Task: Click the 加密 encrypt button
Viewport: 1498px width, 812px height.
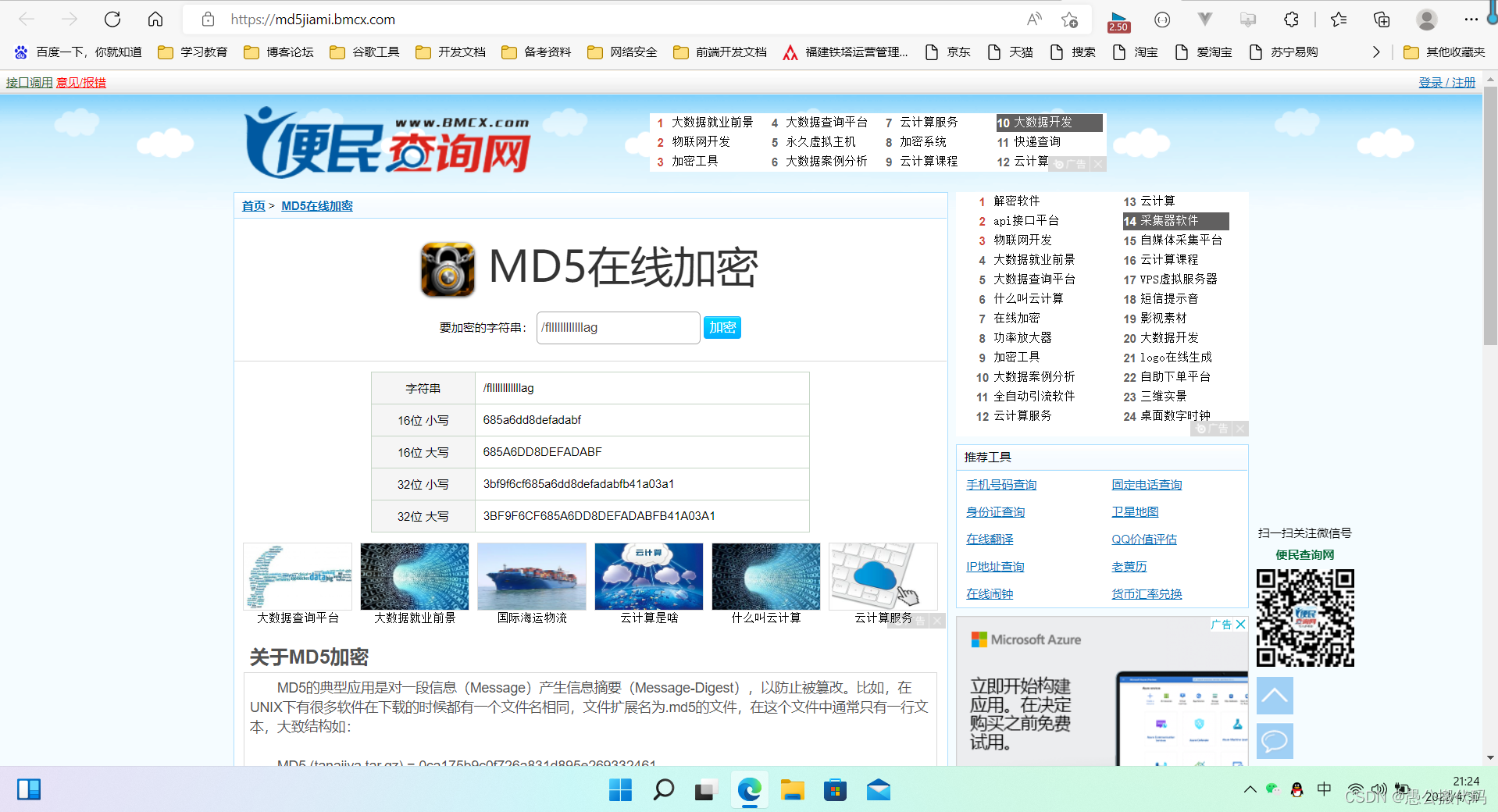Action: point(722,328)
